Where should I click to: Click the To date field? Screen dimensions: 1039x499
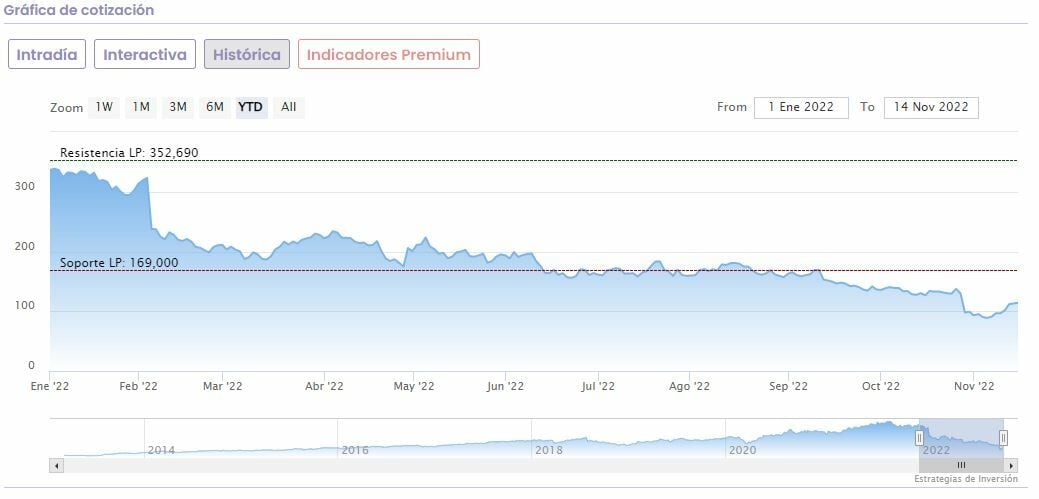pyautogui.click(x=931, y=107)
